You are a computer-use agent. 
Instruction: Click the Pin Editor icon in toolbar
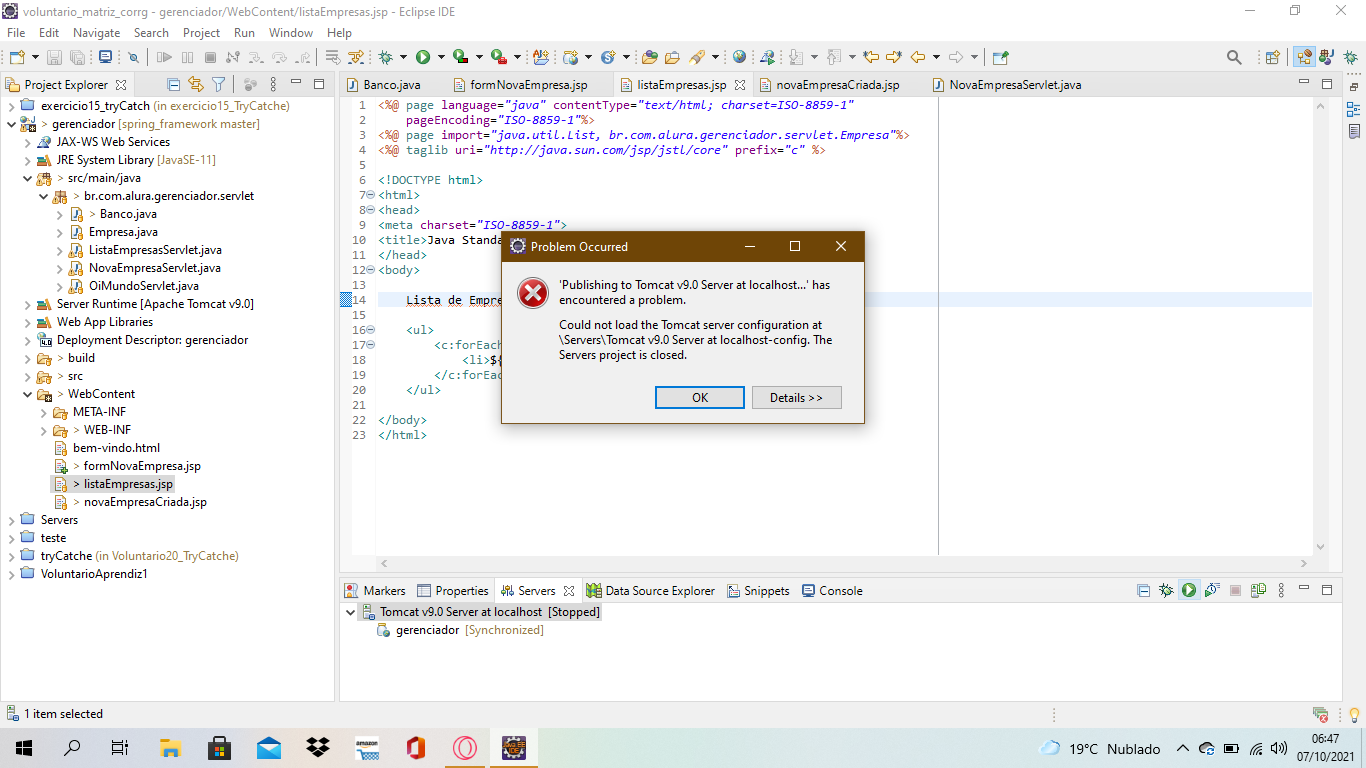(1000, 58)
